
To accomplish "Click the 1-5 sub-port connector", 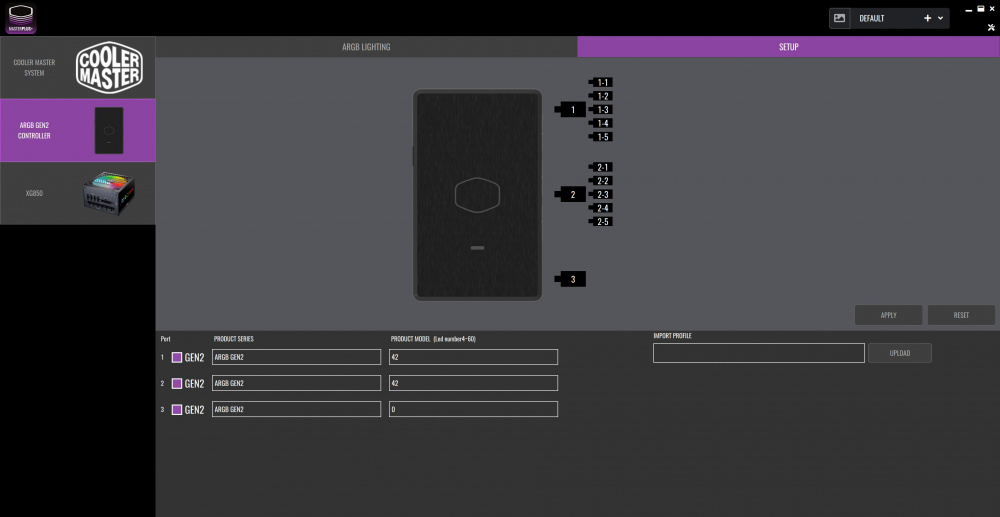I will point(601,136).
